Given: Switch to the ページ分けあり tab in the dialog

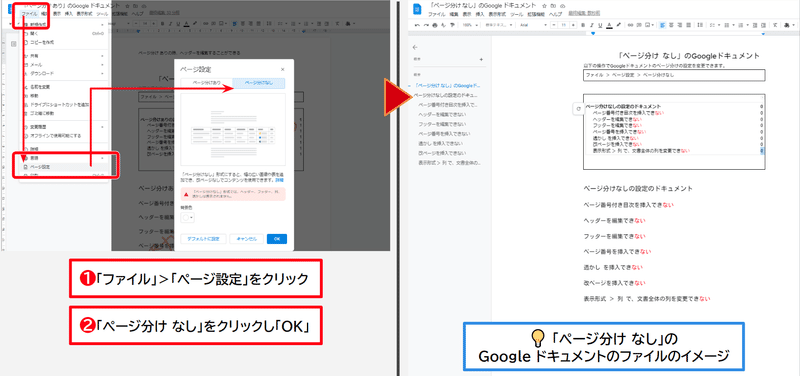Looking at the screenshot, I should 206,82.
